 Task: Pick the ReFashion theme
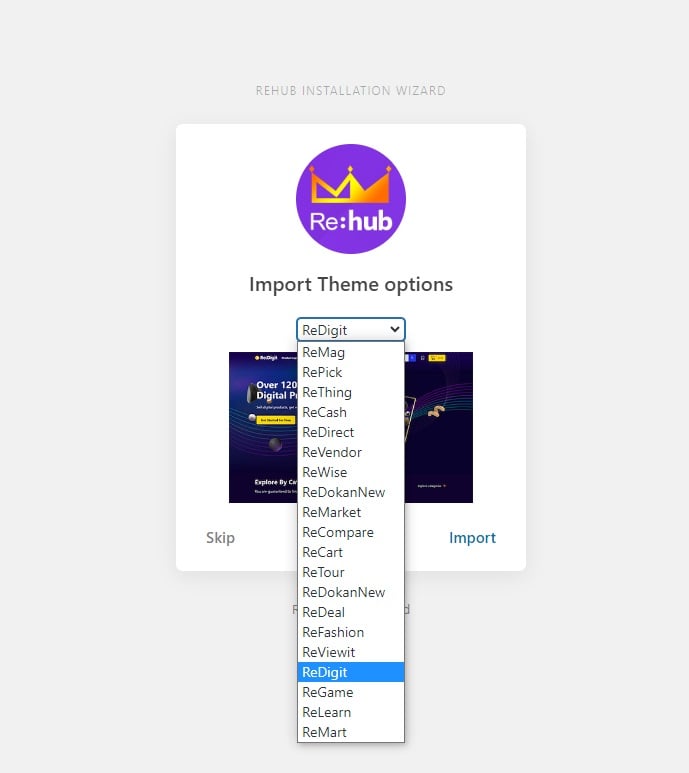[x=350, y=632]
